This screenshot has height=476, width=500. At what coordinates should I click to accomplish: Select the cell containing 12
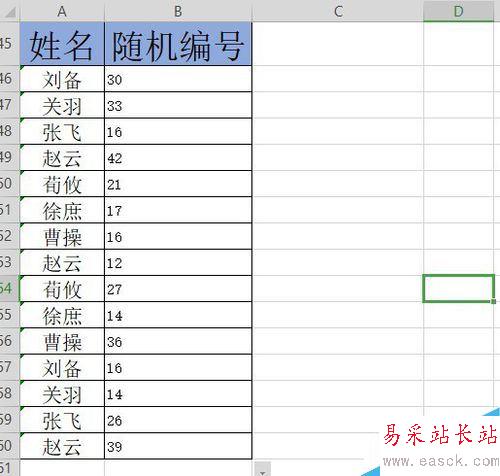[x=178, y=263]
